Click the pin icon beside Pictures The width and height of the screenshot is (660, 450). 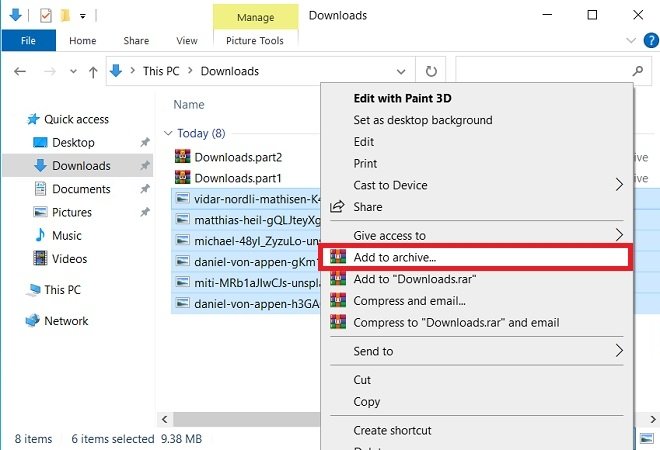coord(145,212)
